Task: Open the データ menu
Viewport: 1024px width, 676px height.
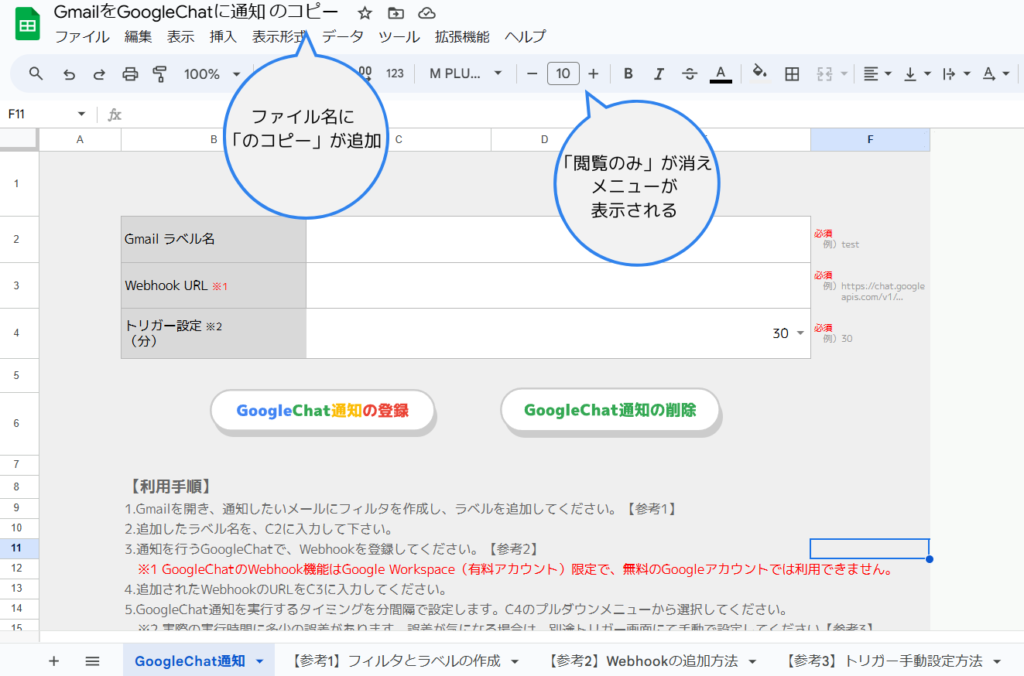Action: [x=343, y=37]
